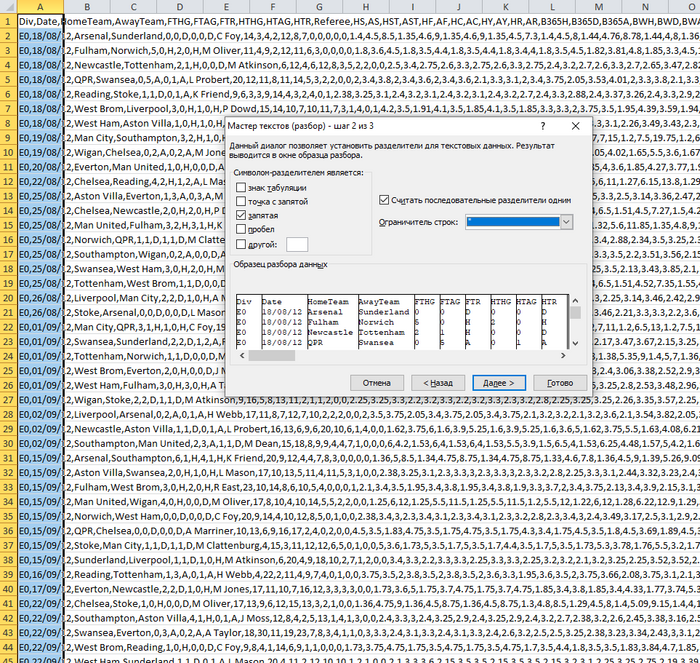This screenshot has height=663, width=700.
Task: Click the preview vertical scrollbar thumb
Action: pyautogui.click(x=575, y=313)
